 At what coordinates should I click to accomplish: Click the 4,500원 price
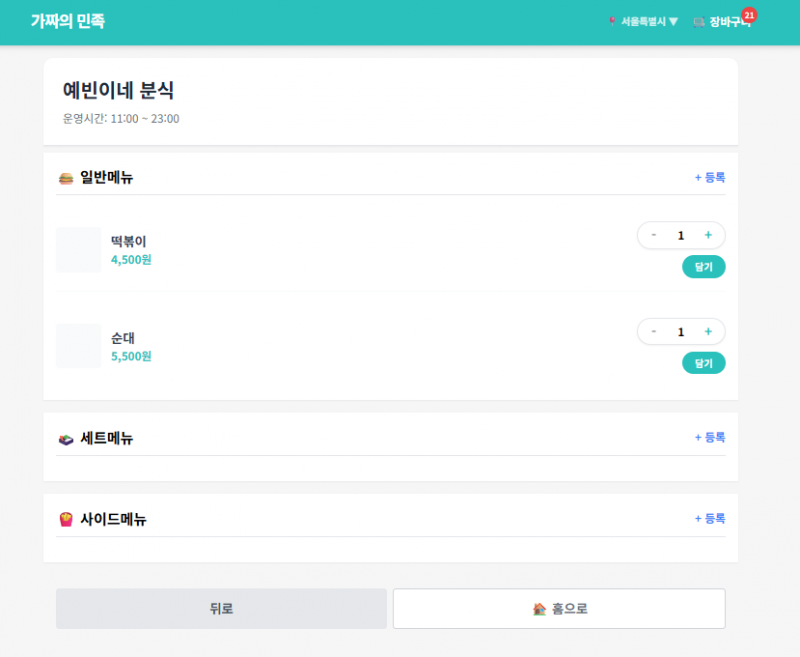pyautogui.click(x=131, y=260)
